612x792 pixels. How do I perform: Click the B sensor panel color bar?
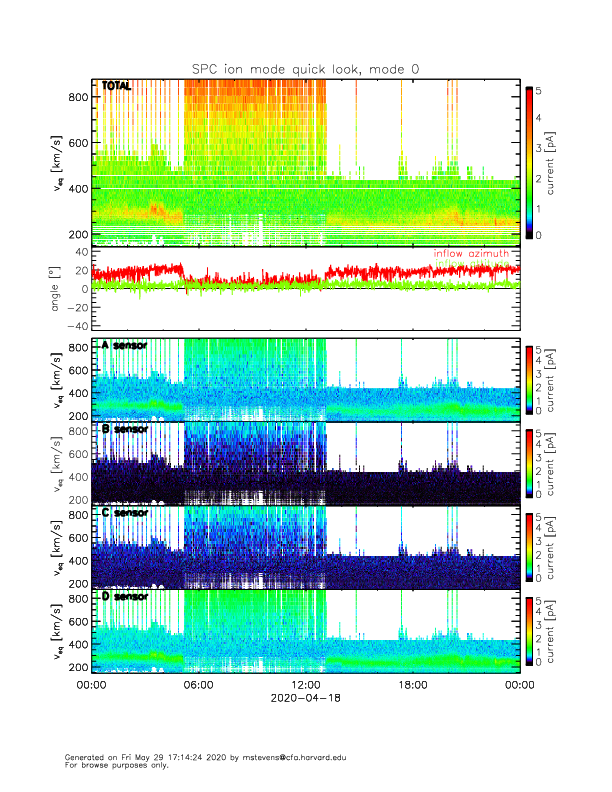[x=529, y=464]
